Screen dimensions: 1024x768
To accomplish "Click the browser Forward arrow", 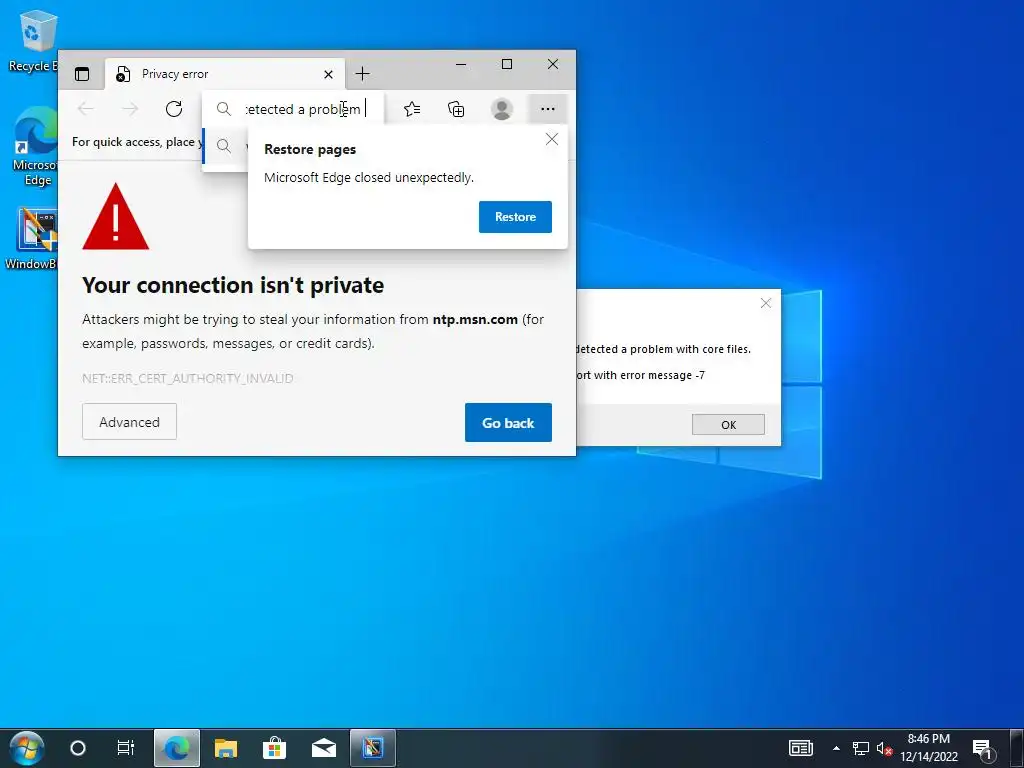I will tap(131, 109).
